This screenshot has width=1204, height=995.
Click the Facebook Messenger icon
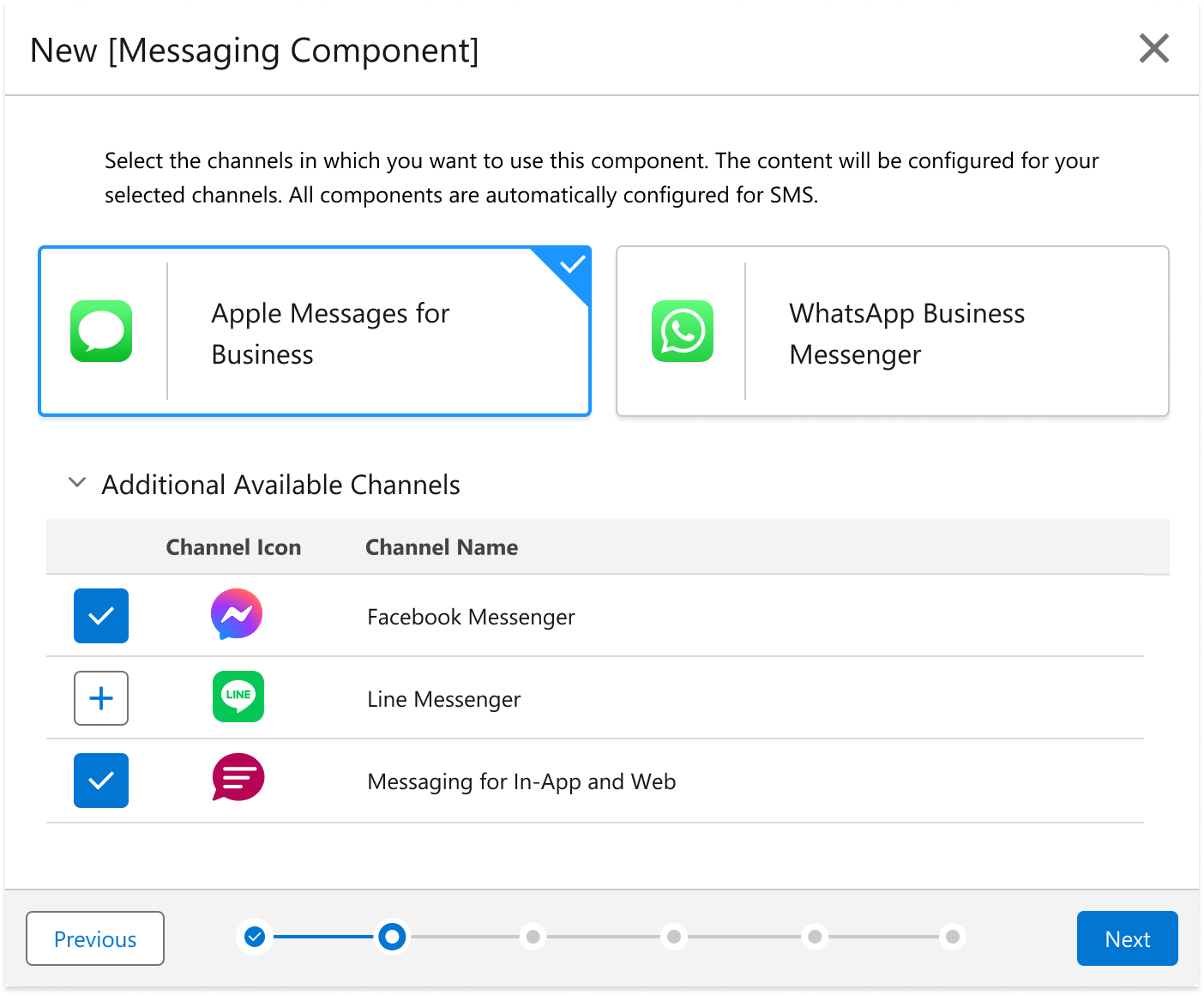tap(237, 614)
